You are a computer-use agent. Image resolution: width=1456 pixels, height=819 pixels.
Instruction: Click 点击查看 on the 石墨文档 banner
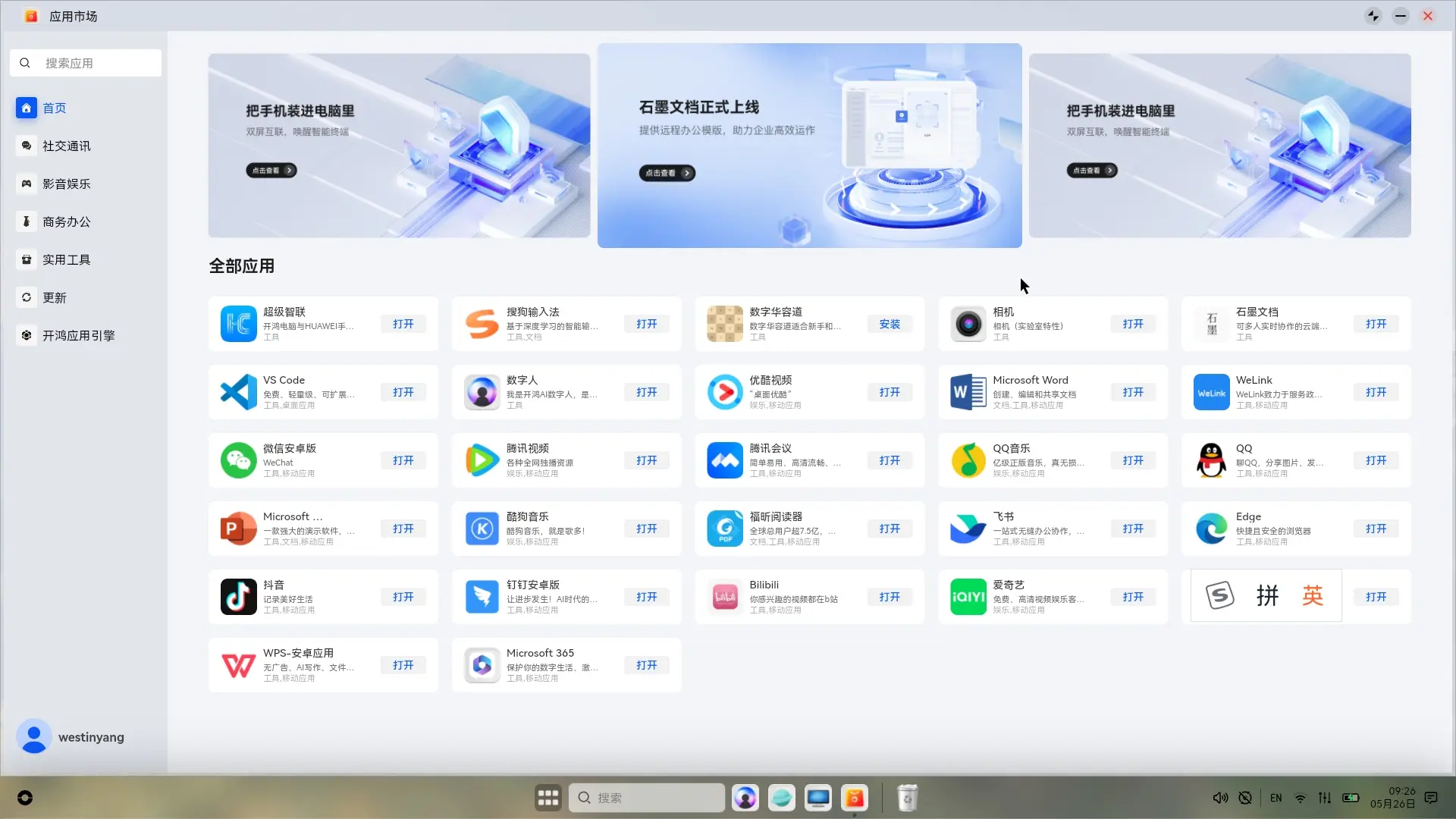(x=667, y=173)
